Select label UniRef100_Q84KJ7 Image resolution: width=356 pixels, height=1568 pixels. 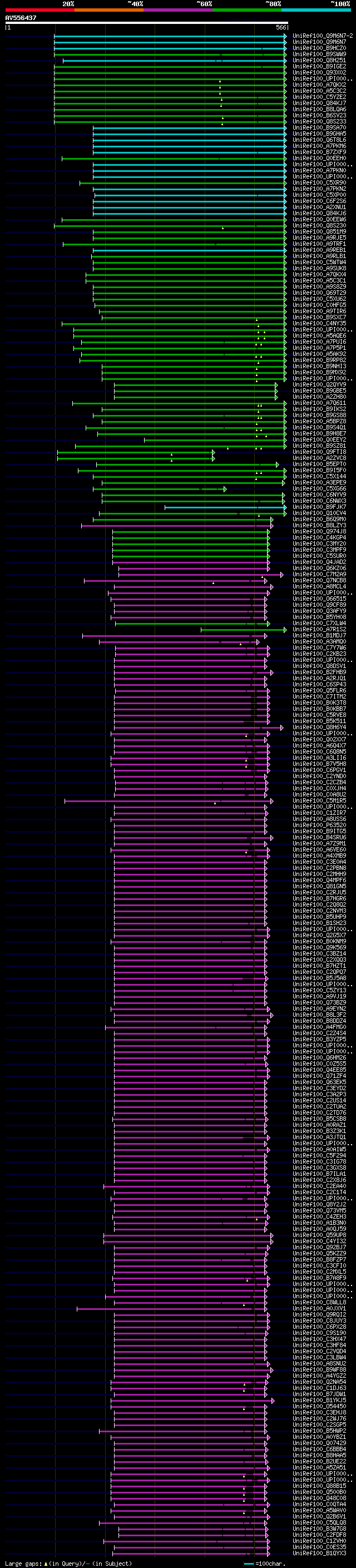[x=319, y=103]
